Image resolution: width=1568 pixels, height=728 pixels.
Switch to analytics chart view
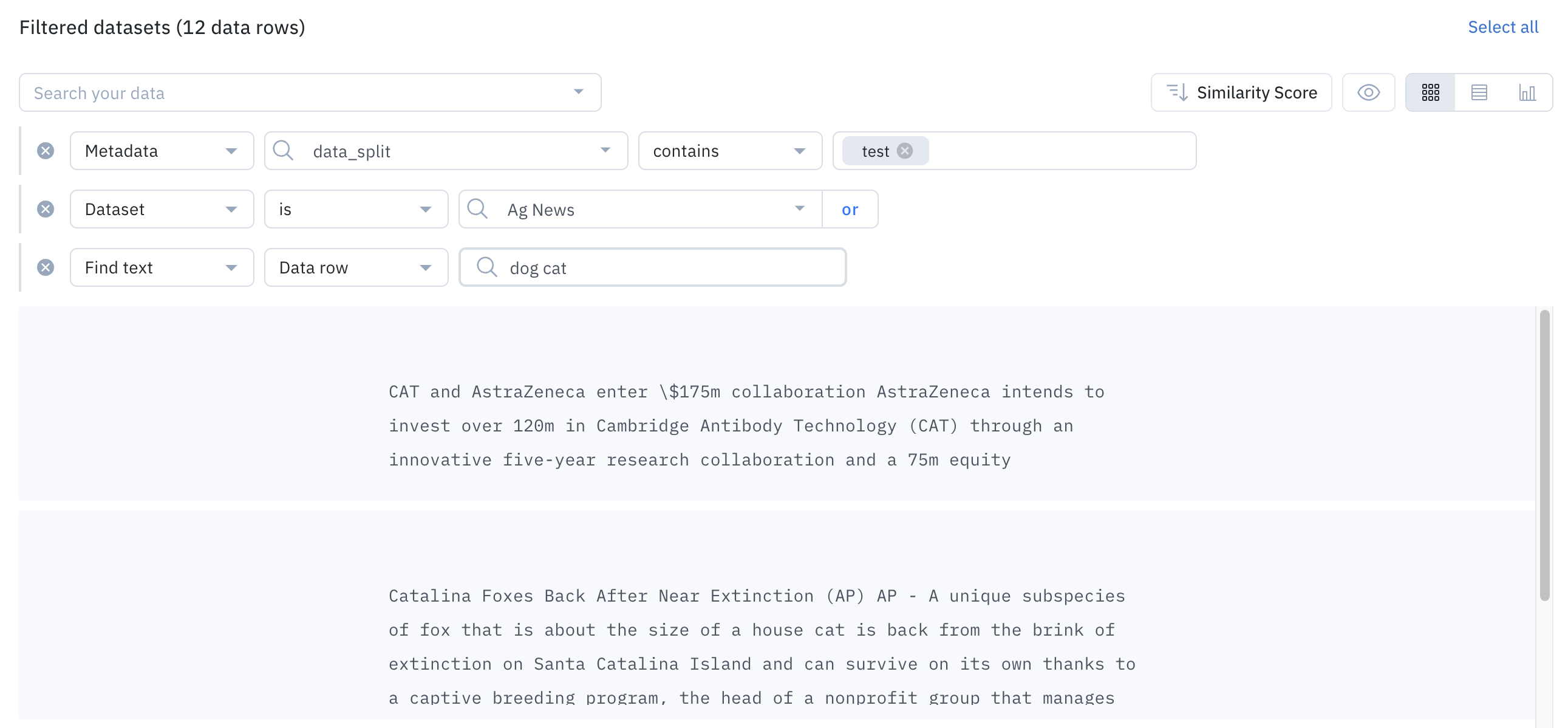click(x=1527, y=92)
